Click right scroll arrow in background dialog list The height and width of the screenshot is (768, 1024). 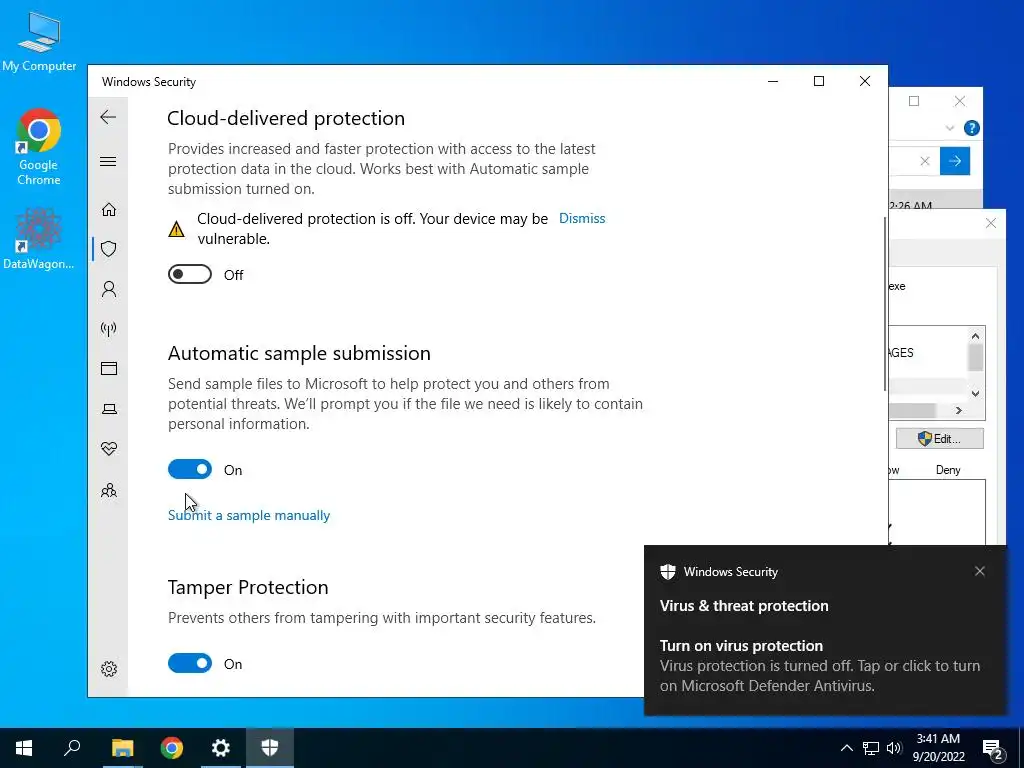point(959,410)
